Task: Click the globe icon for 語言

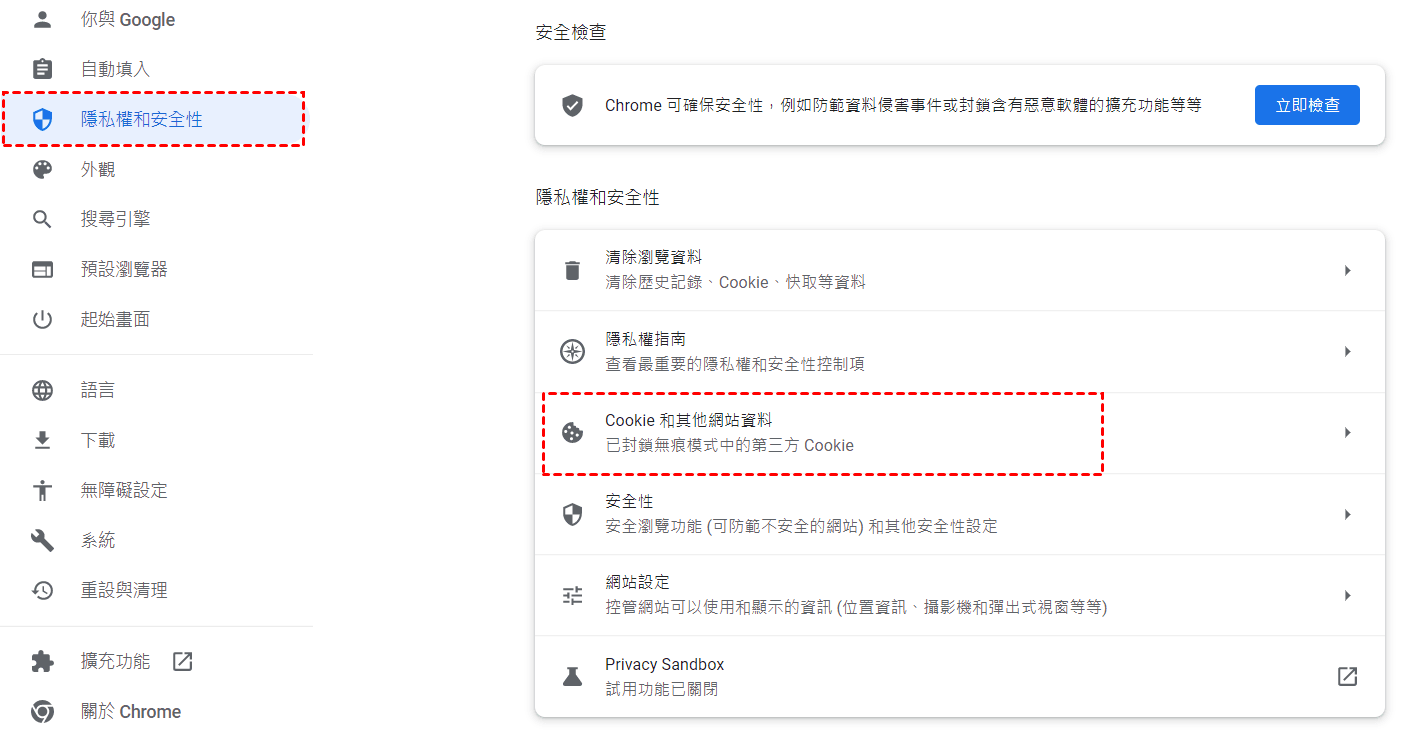Action: tap(42, 390)
